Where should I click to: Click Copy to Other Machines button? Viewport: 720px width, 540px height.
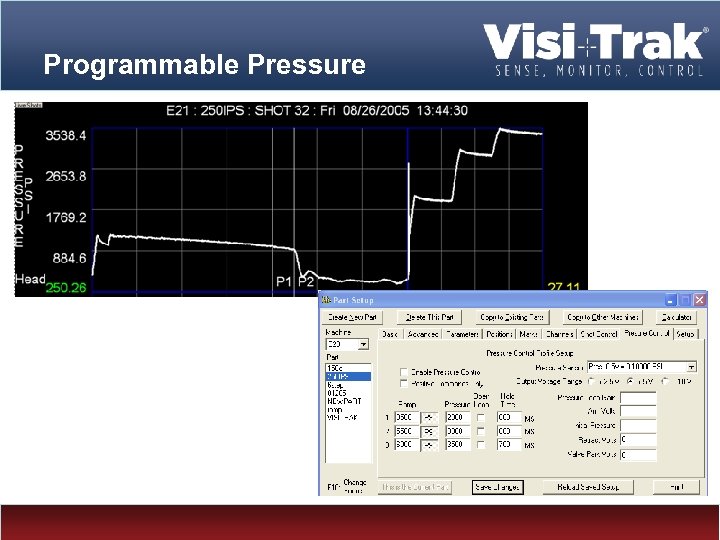click(602, 317)
